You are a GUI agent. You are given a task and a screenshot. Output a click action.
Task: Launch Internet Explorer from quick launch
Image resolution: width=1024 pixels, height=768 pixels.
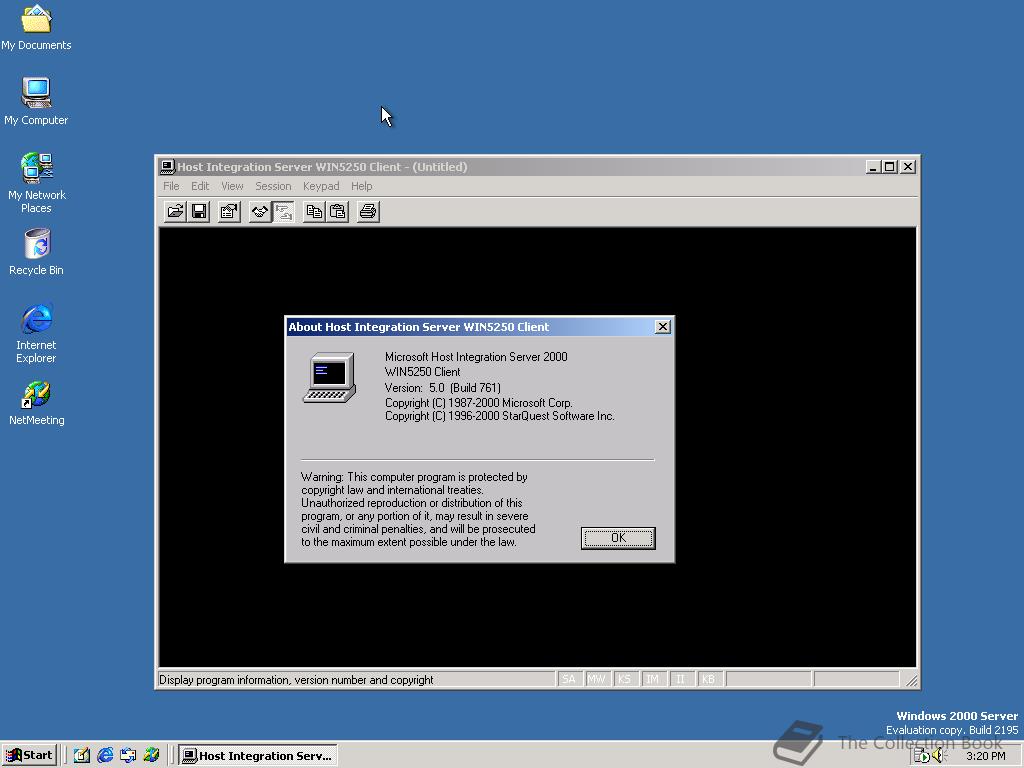(x=104, y=756)
